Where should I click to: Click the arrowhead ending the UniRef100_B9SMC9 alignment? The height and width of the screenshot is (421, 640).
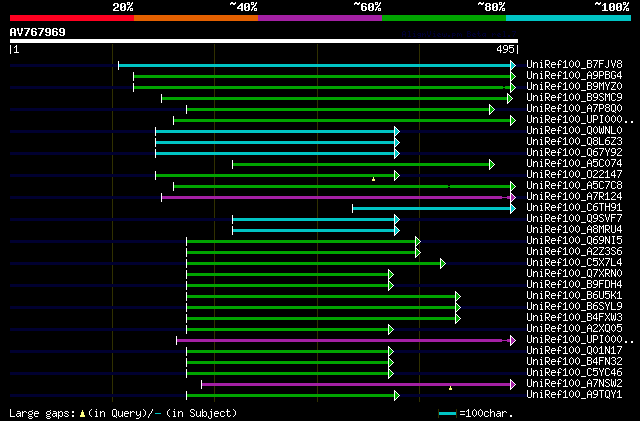[x=510, y=98]
